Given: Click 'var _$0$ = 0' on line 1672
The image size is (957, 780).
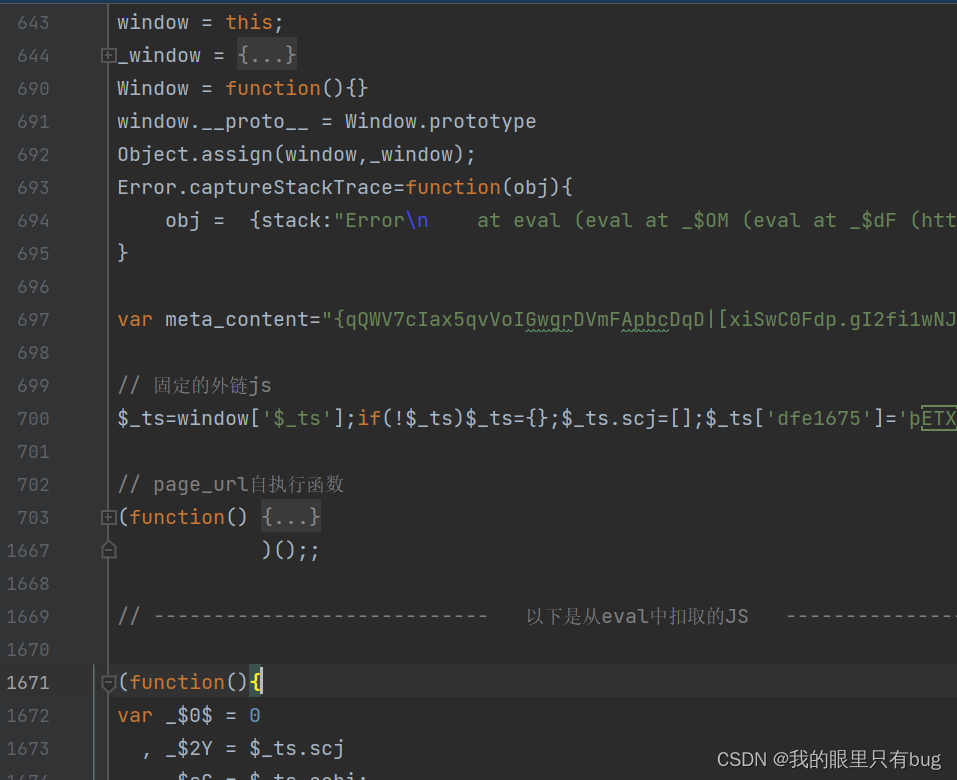Looking at the screenshot, I should click(x=189, y=715).
